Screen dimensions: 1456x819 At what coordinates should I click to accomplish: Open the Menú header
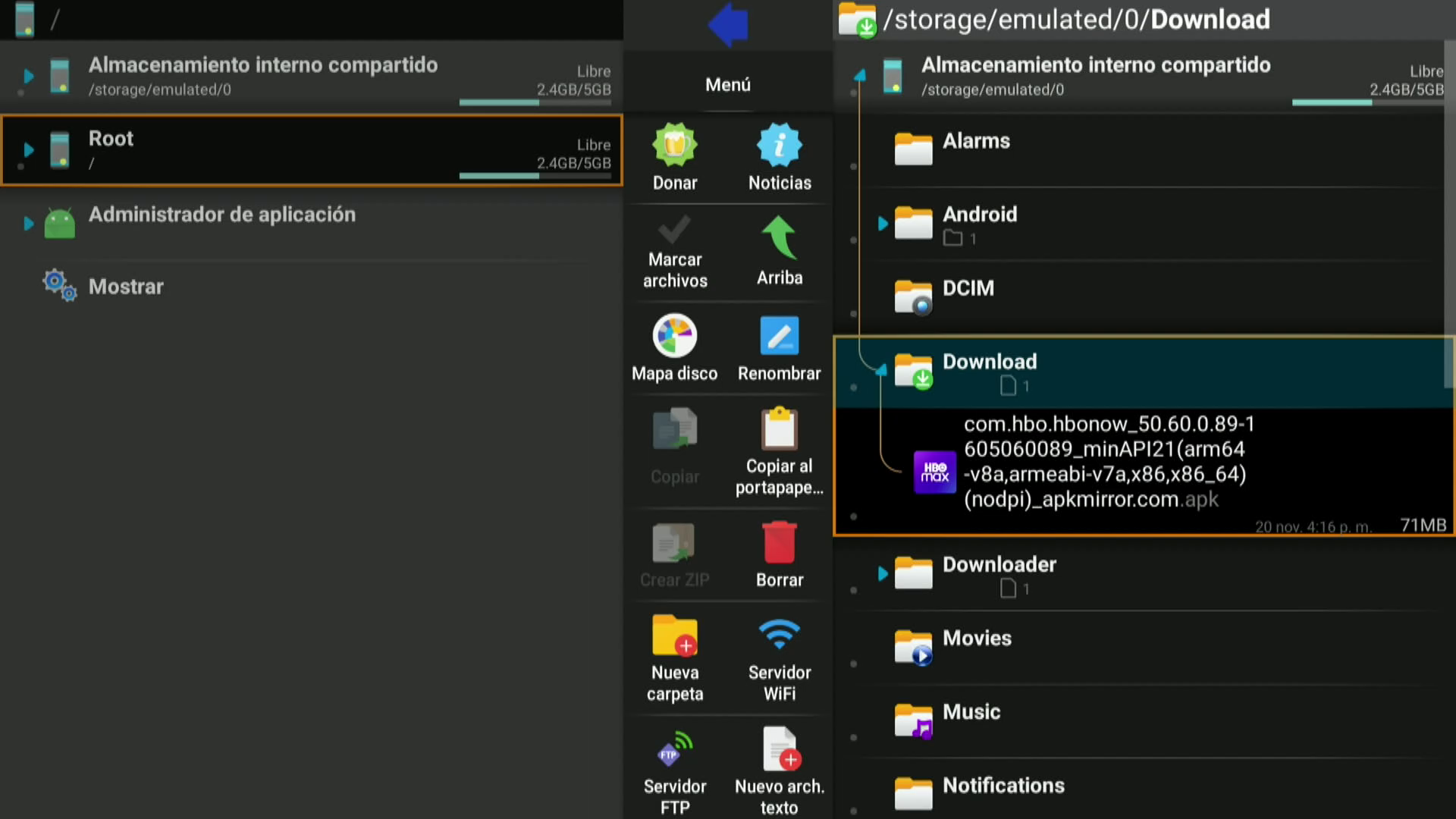point(727,85)
